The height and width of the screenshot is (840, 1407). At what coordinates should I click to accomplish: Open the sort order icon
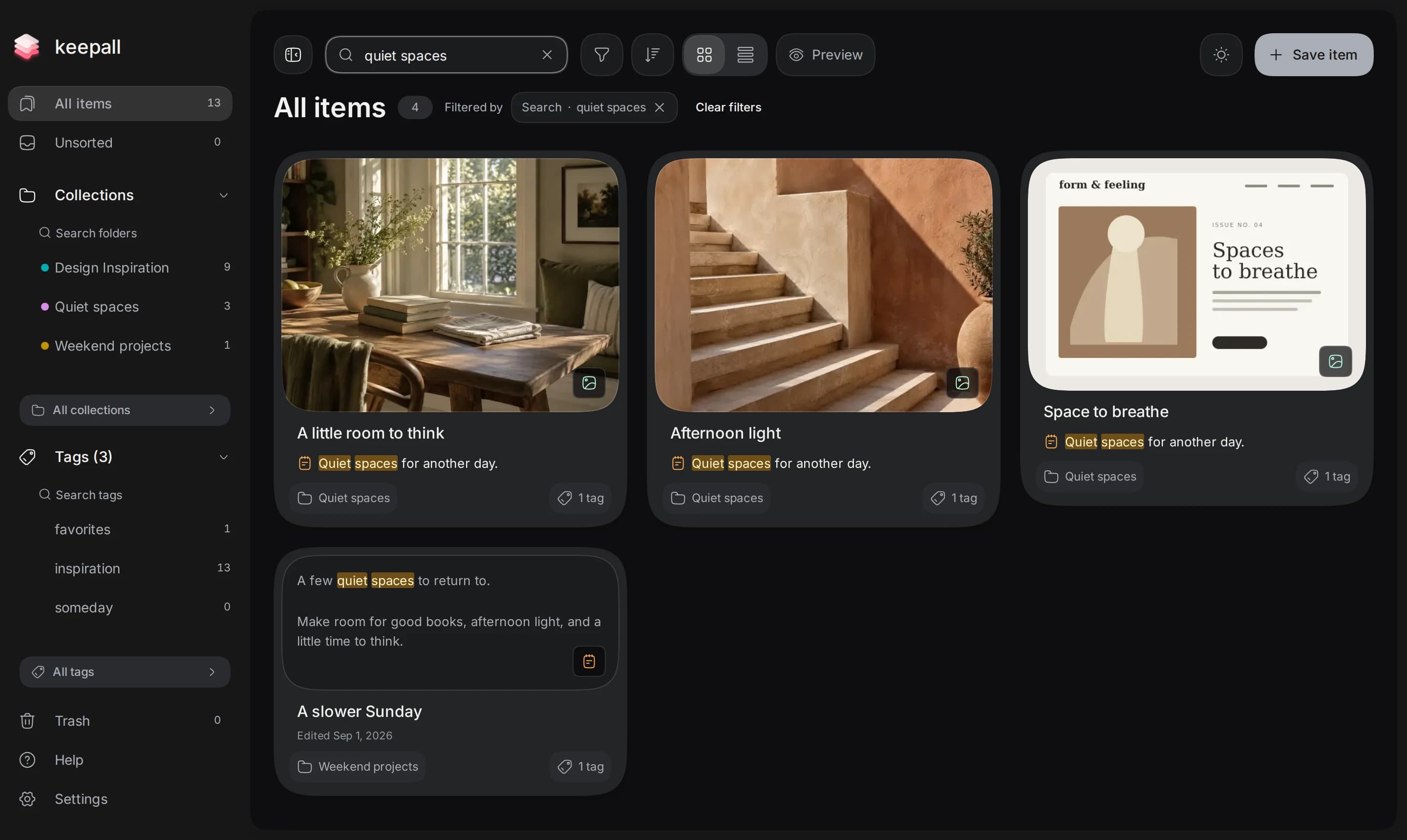652,55
